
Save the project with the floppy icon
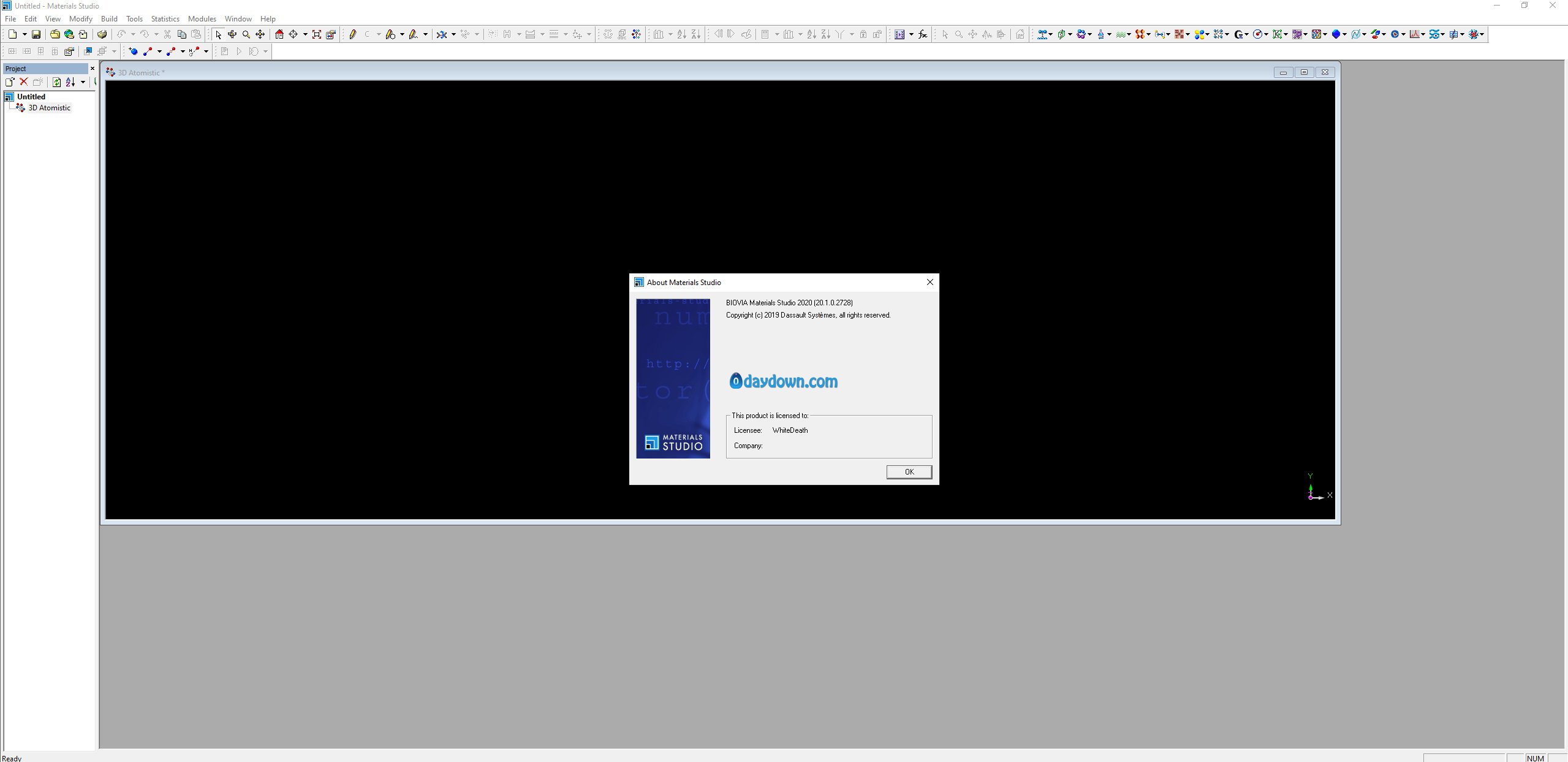36,34
